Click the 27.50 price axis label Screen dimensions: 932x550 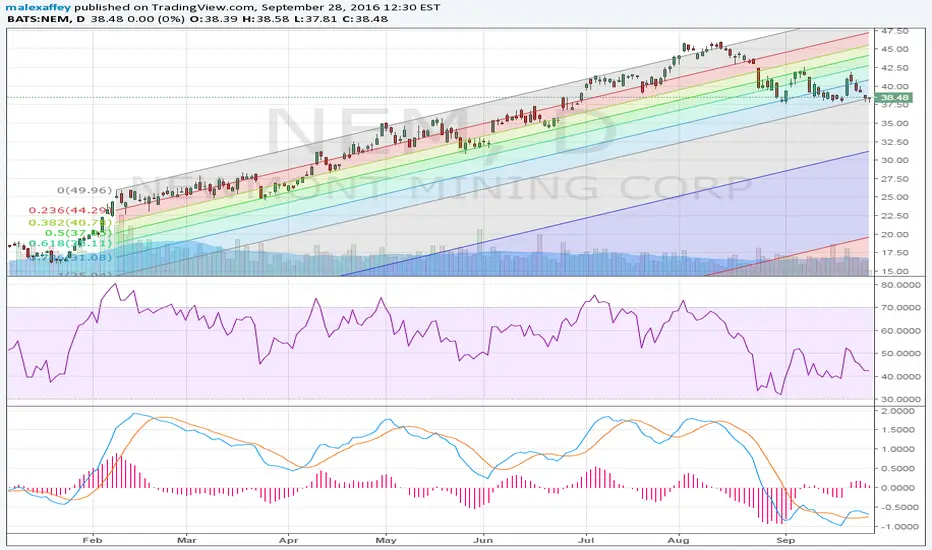(x=895, y=179)
